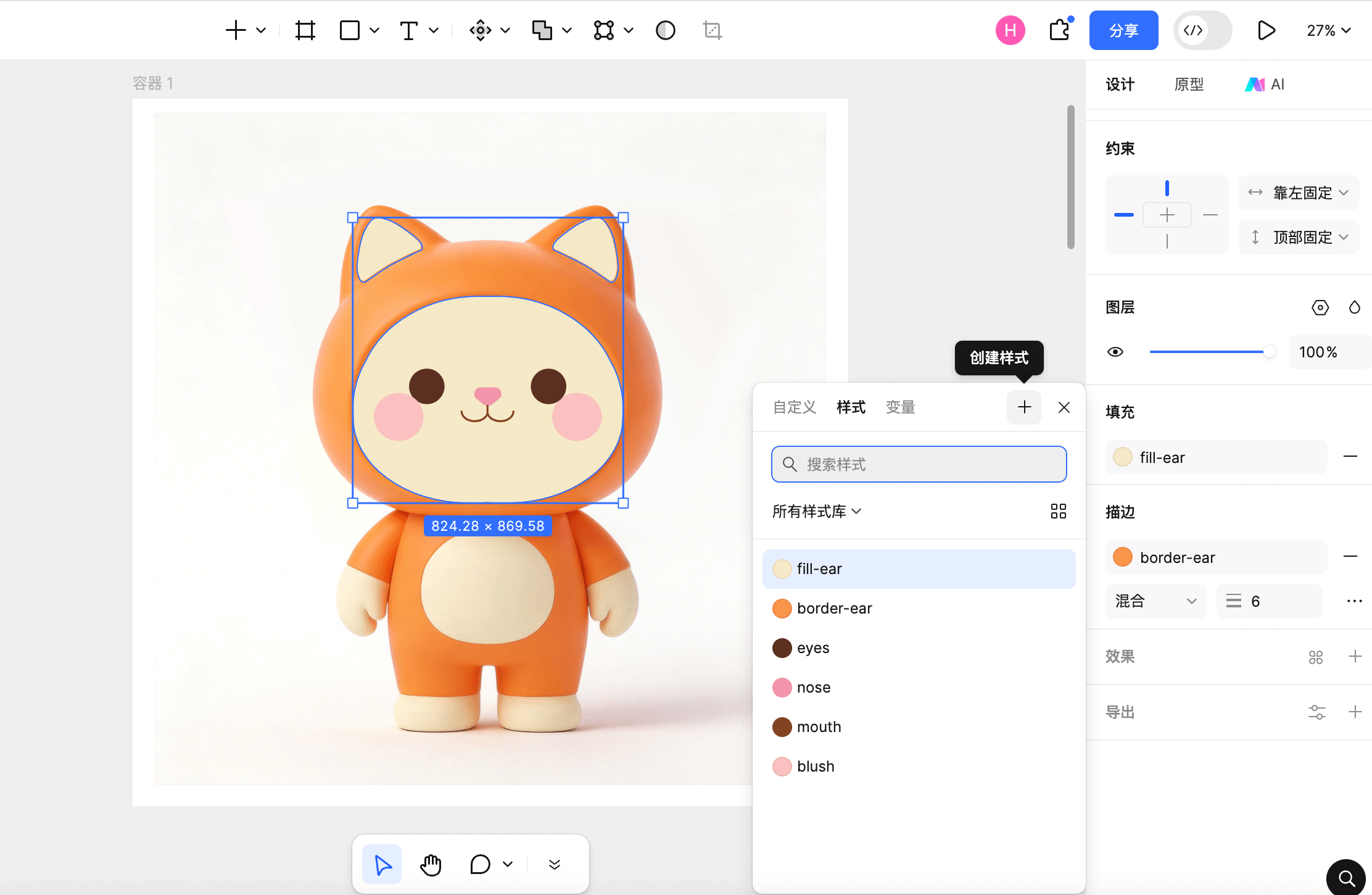Open the plugins icon next to the avatar
Viewport: 1372px width, 895px height.
coord(1059,30)
